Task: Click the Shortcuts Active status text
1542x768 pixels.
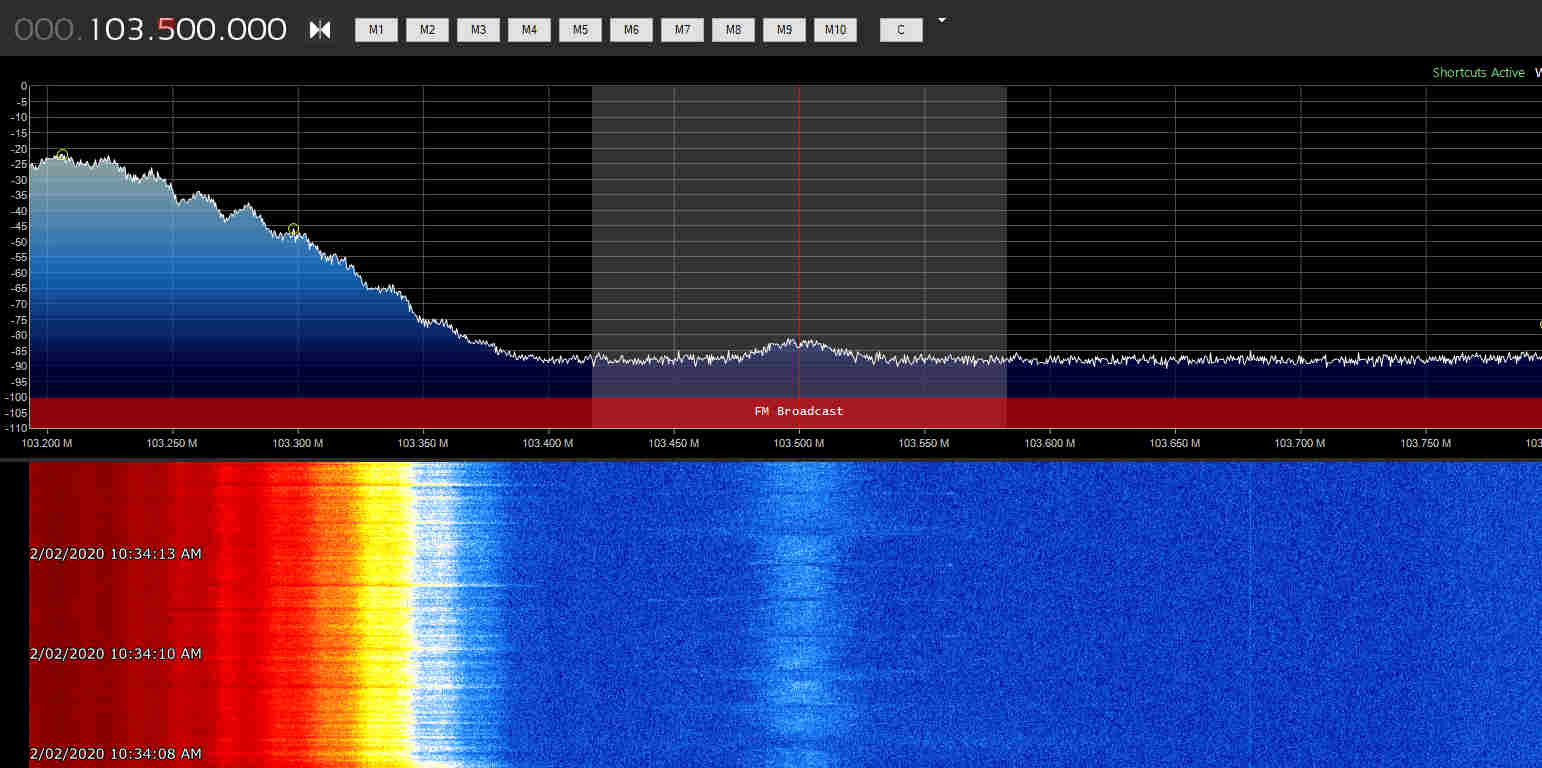Action: tap(1478, 73)
